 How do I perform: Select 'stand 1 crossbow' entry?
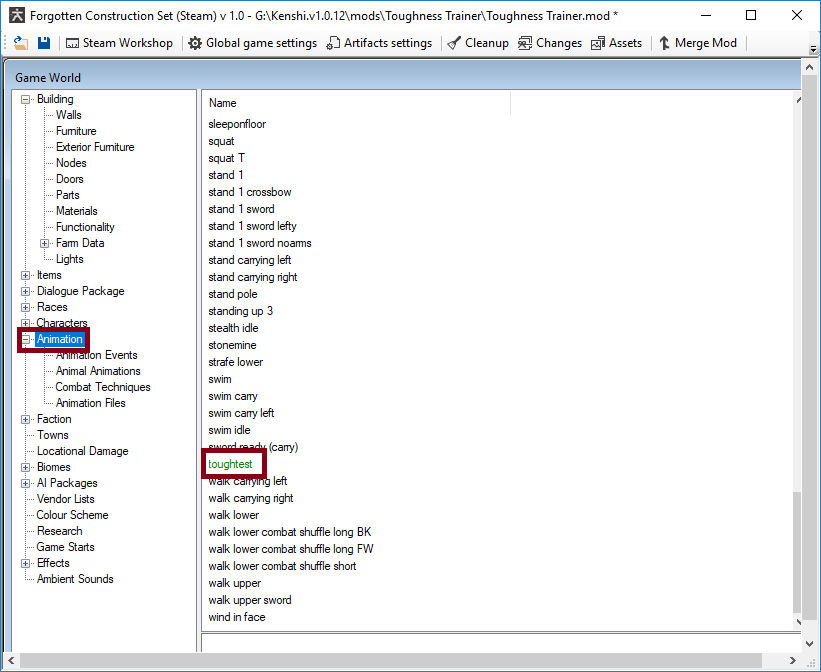tap(250, 192)
